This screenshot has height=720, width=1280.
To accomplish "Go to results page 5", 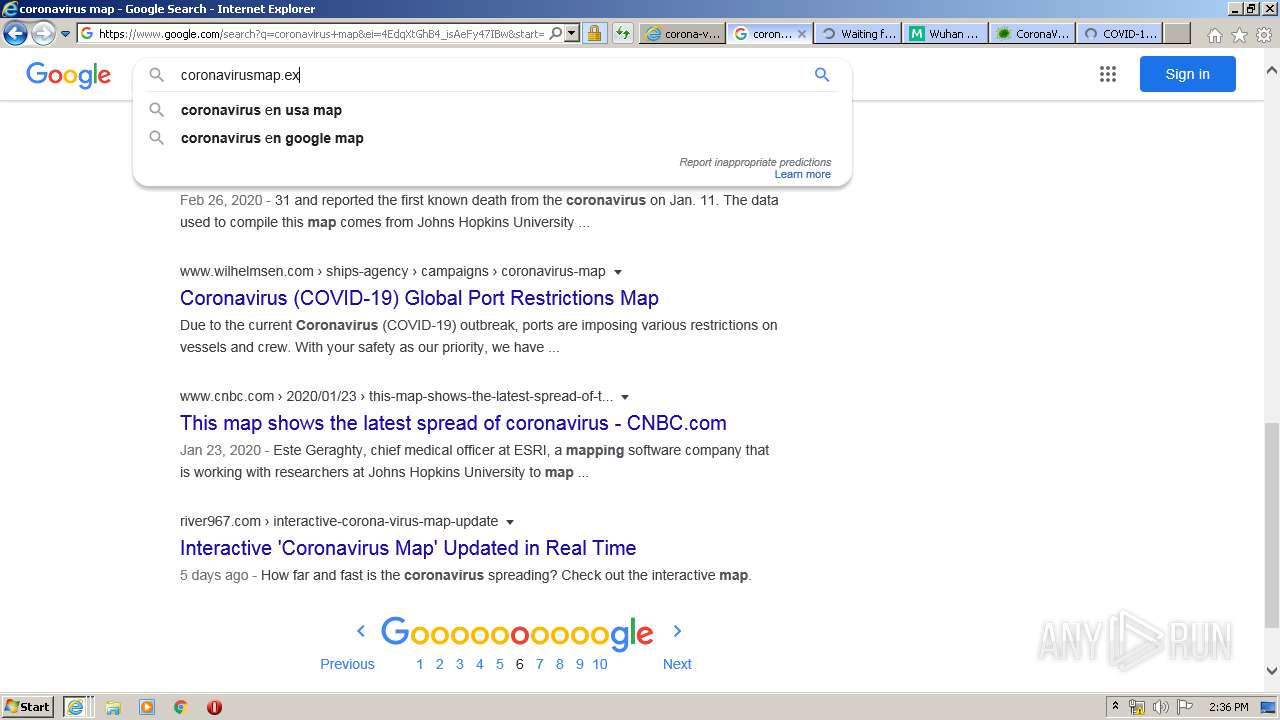I will [x=500, y=664].
